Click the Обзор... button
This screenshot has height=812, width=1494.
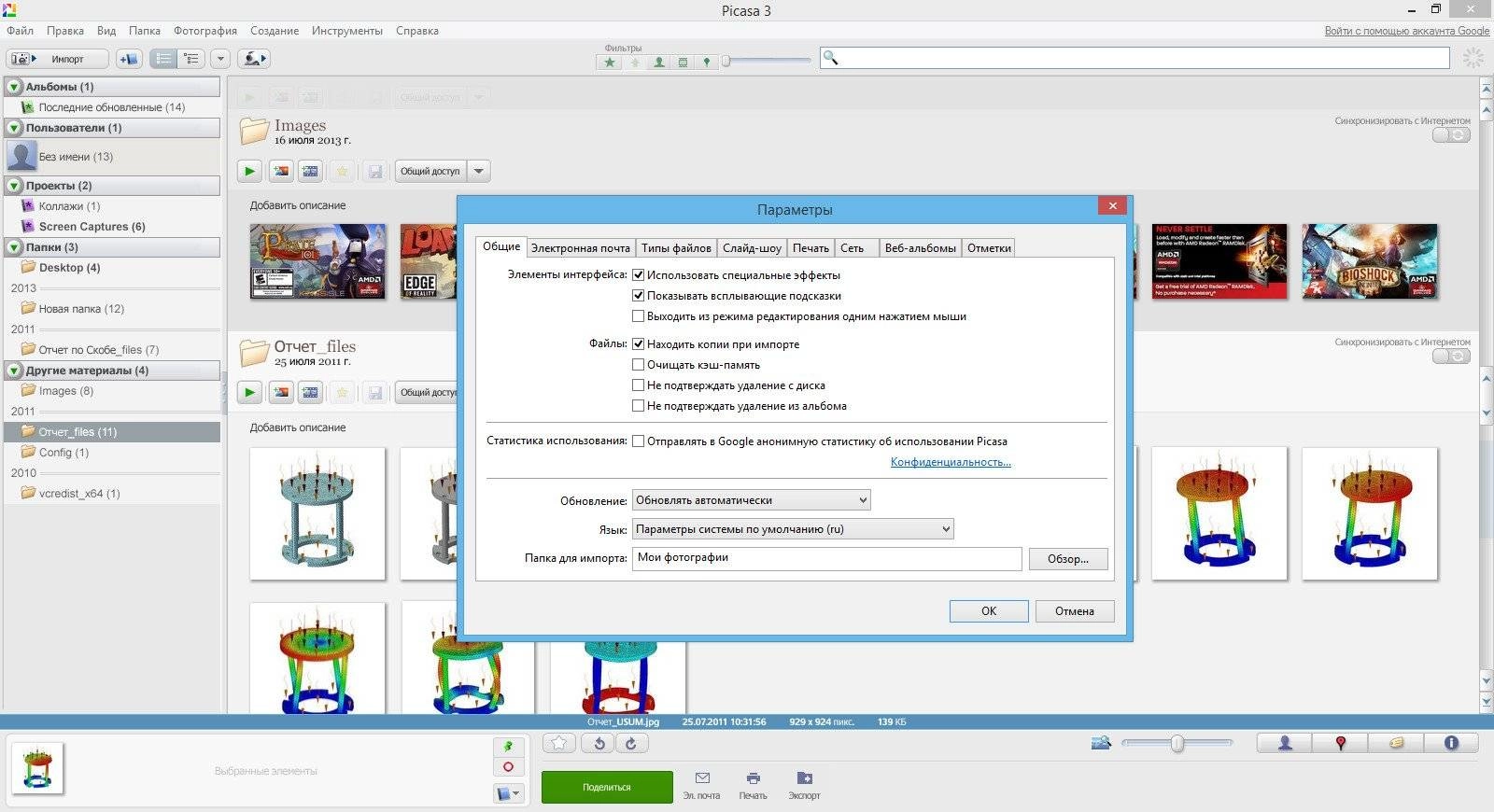[1068, 559]
